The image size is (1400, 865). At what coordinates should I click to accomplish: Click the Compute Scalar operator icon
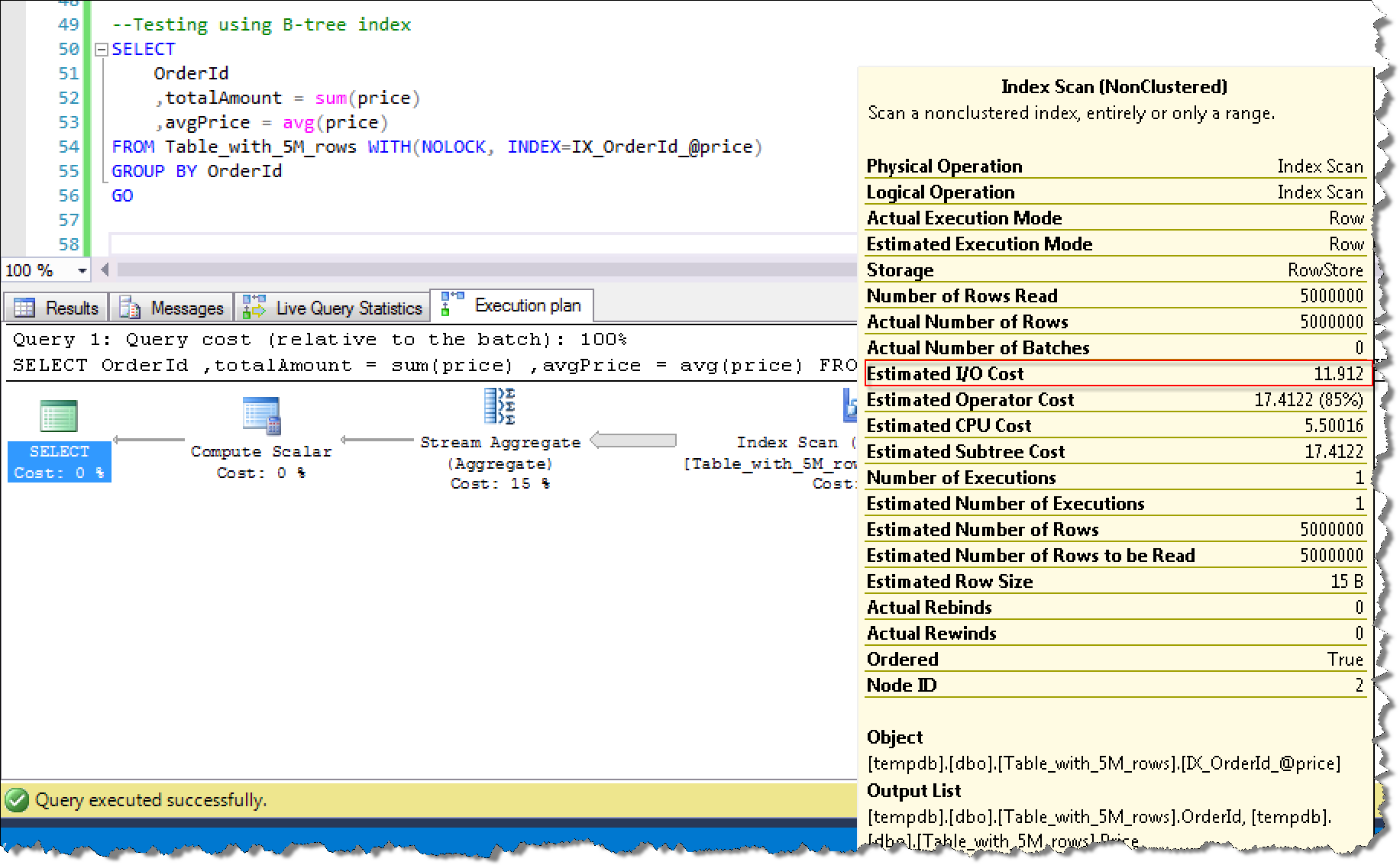[x=261, y=415]
